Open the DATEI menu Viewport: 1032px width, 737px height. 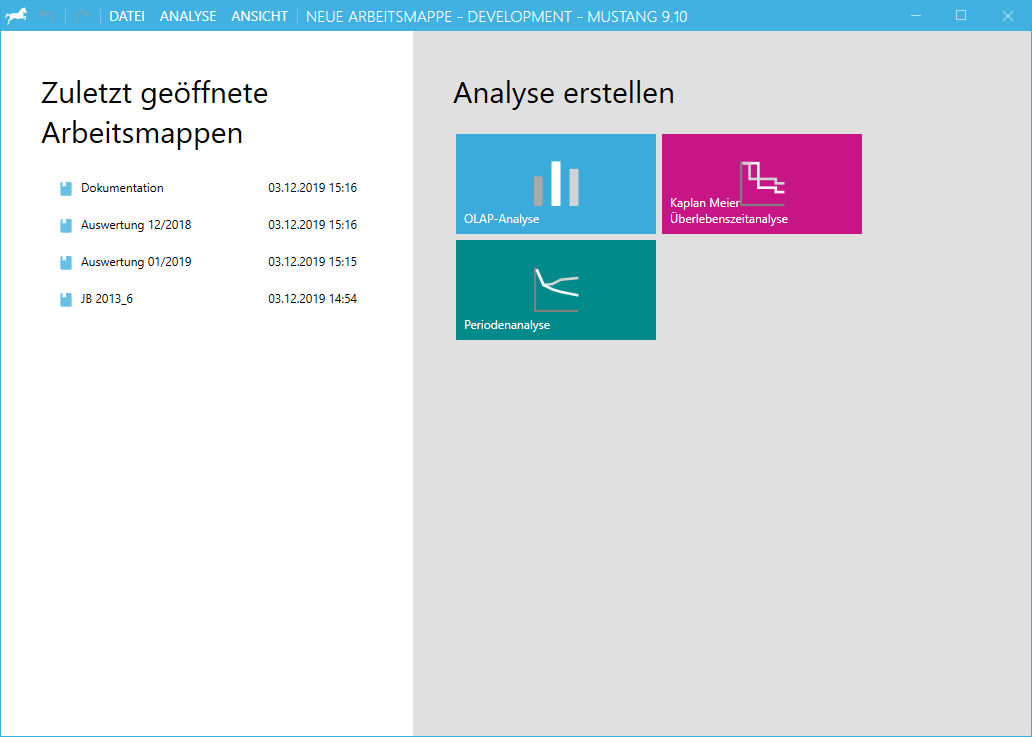click(126, 16)
